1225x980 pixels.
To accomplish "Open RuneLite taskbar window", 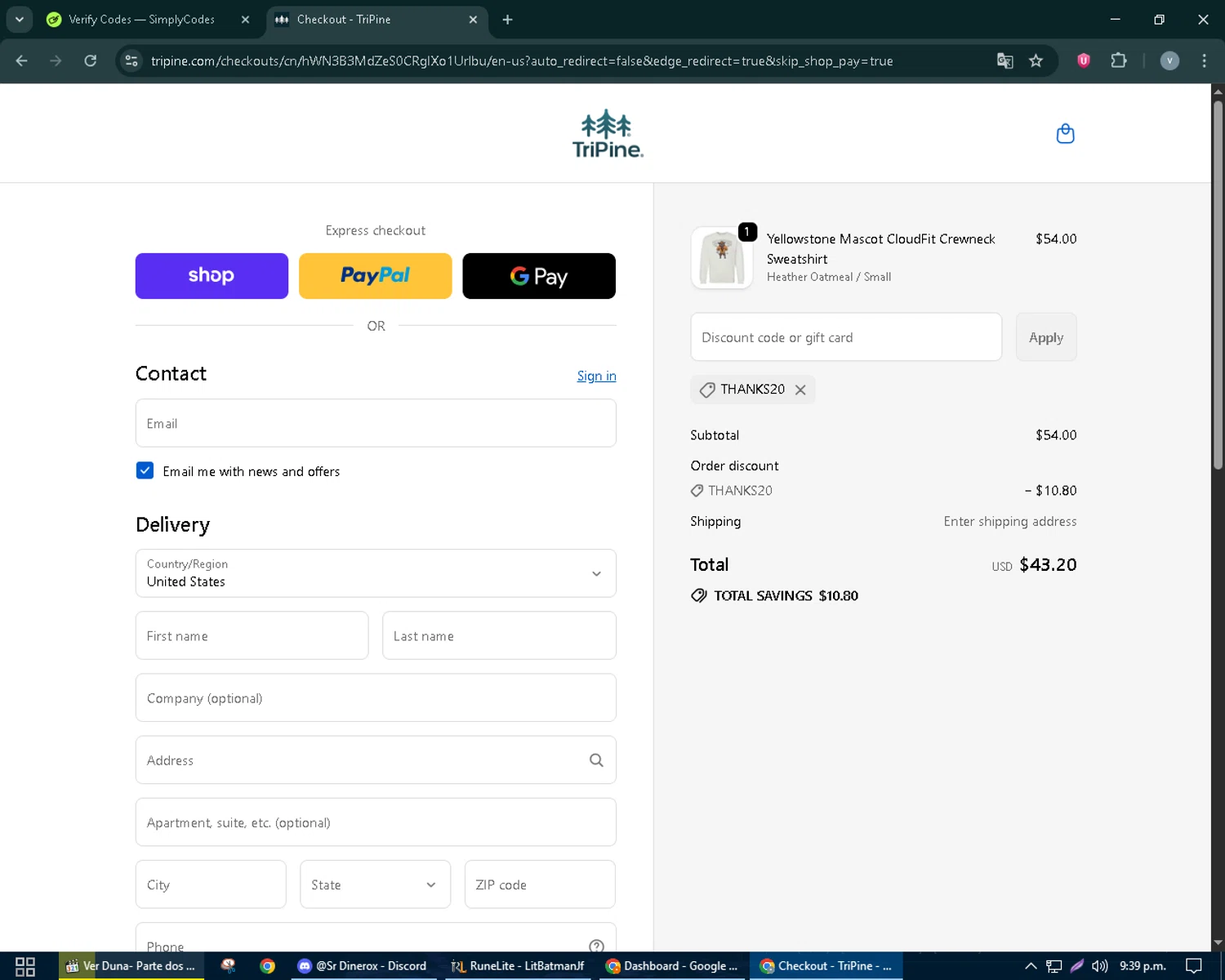I will click(518, 966).
